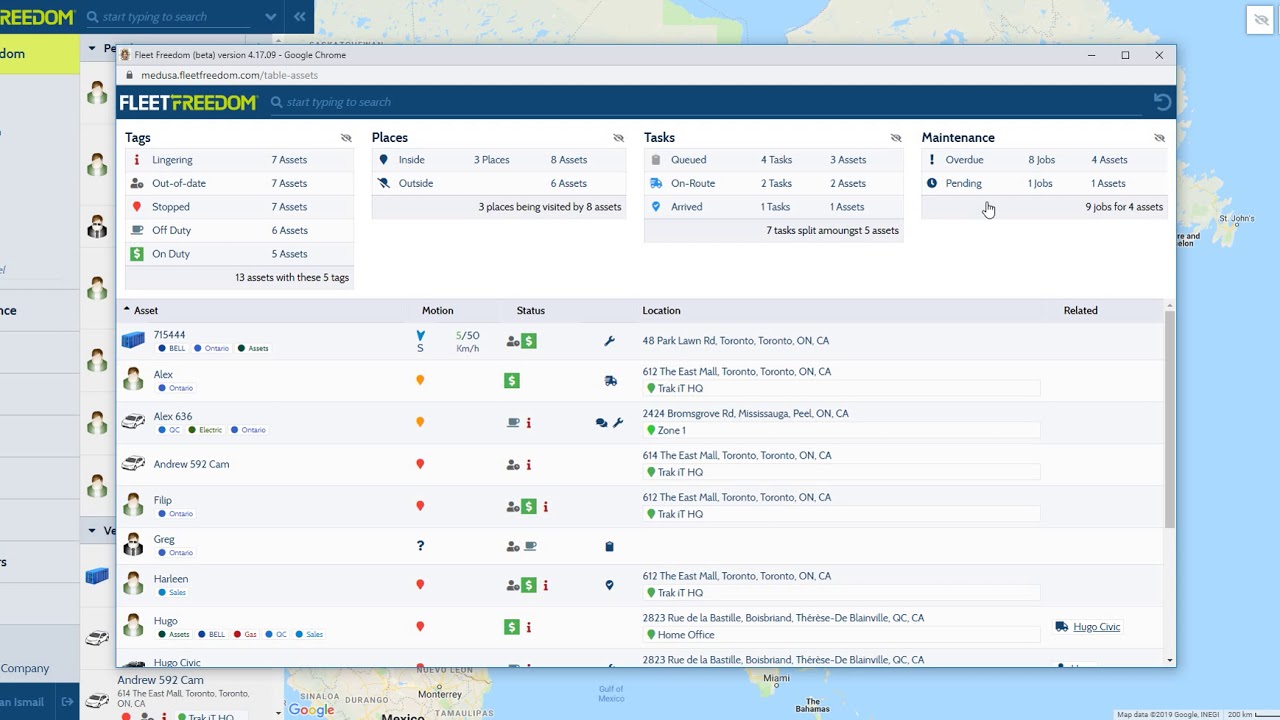Click the Overdue exclamation icon in Maintenance
1280x720 pixels.
pos(932,160)
